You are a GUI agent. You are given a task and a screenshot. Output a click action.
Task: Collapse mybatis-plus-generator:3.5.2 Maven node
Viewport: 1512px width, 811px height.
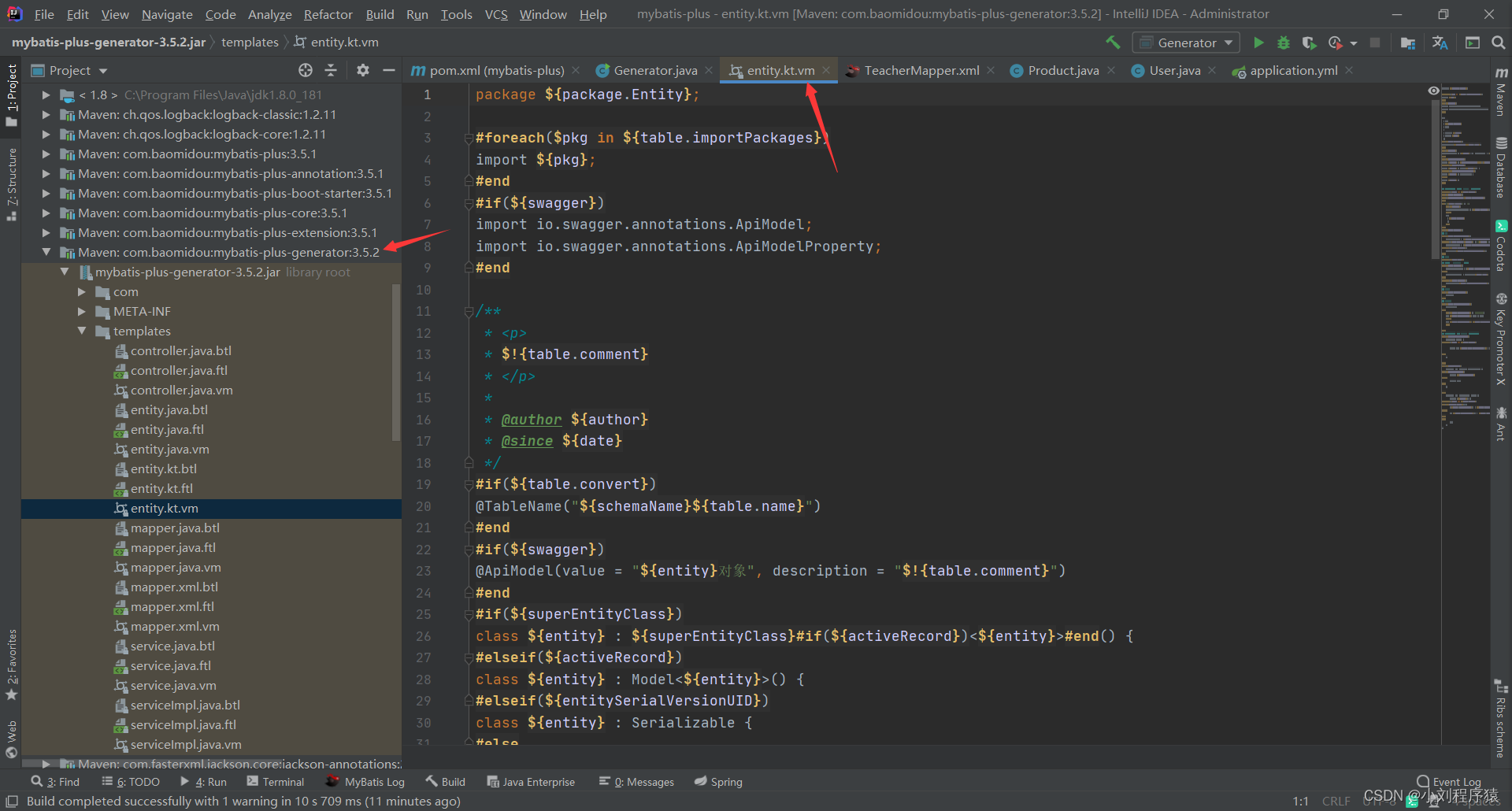coord(46,252)
